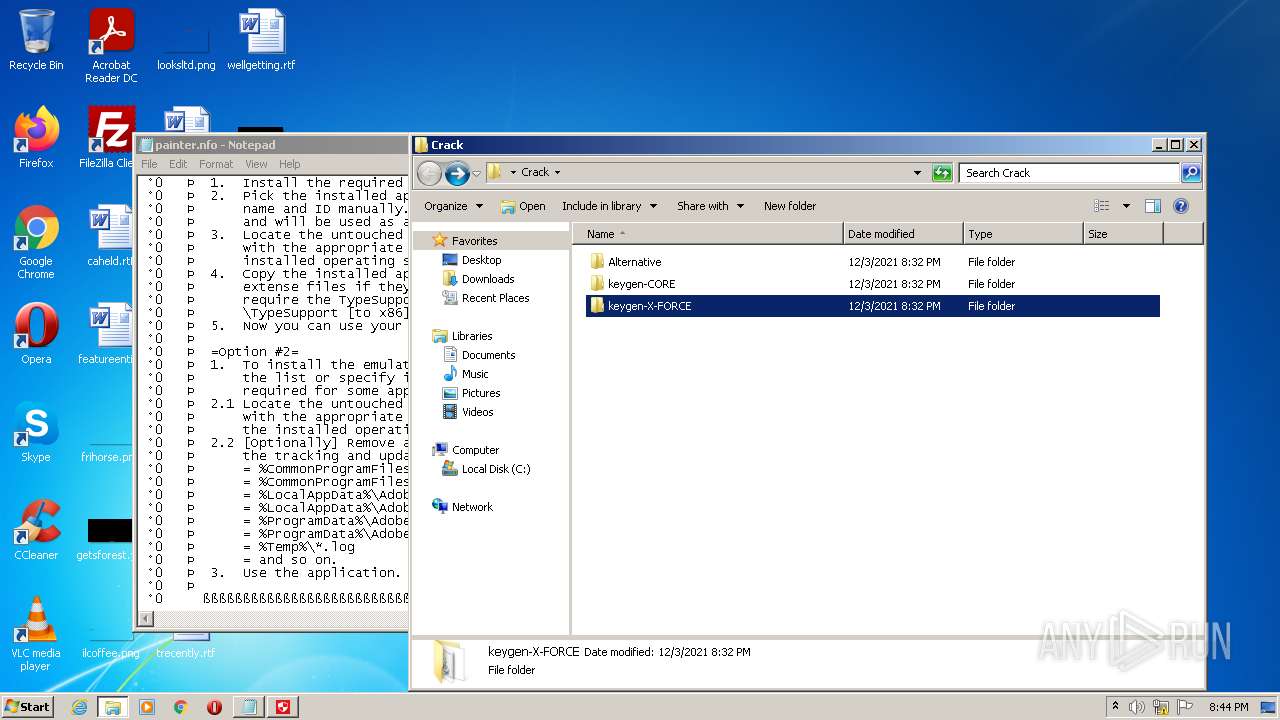Sort by Type column header
1280x720 pixels.
1023,234
